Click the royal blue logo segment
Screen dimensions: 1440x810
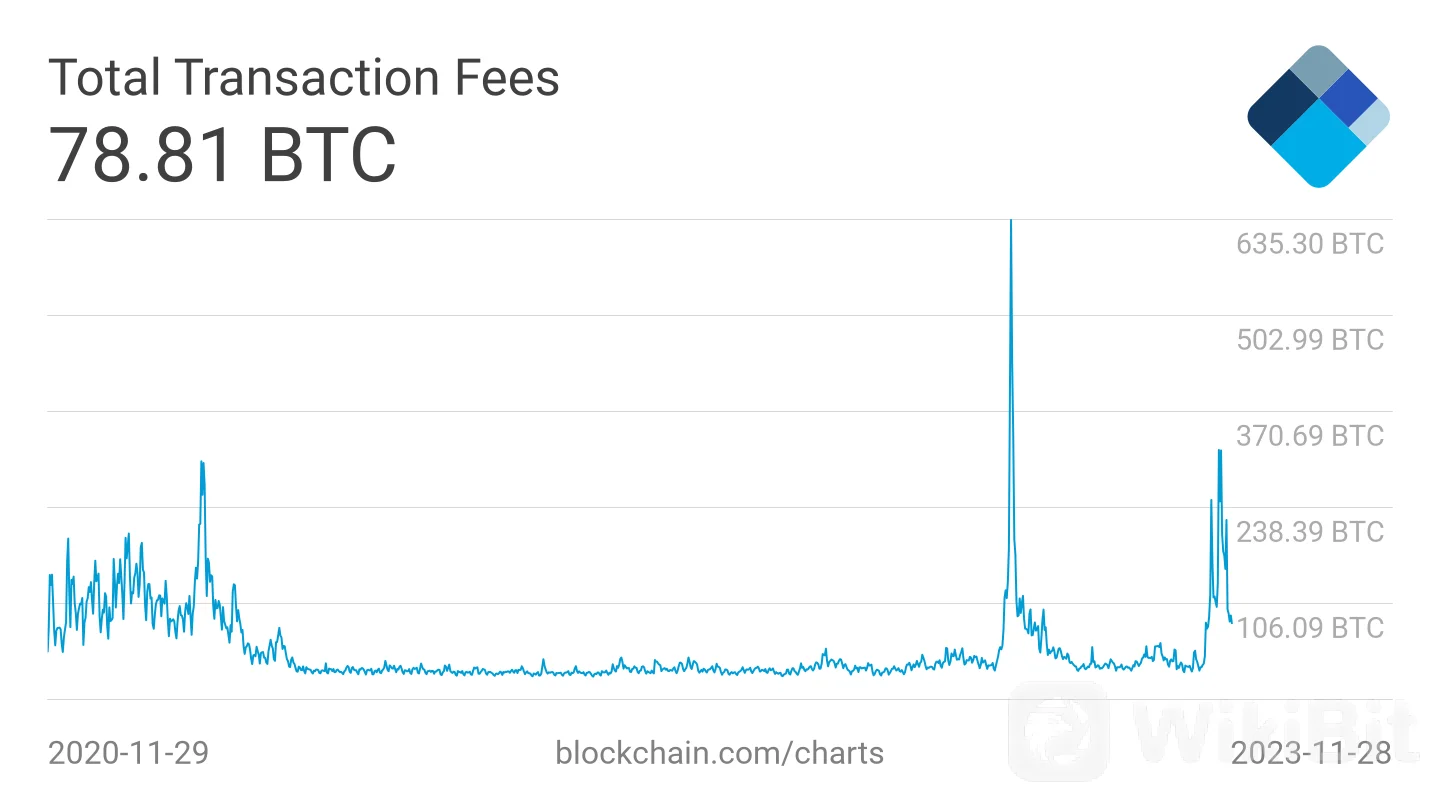coord(1350,98)
